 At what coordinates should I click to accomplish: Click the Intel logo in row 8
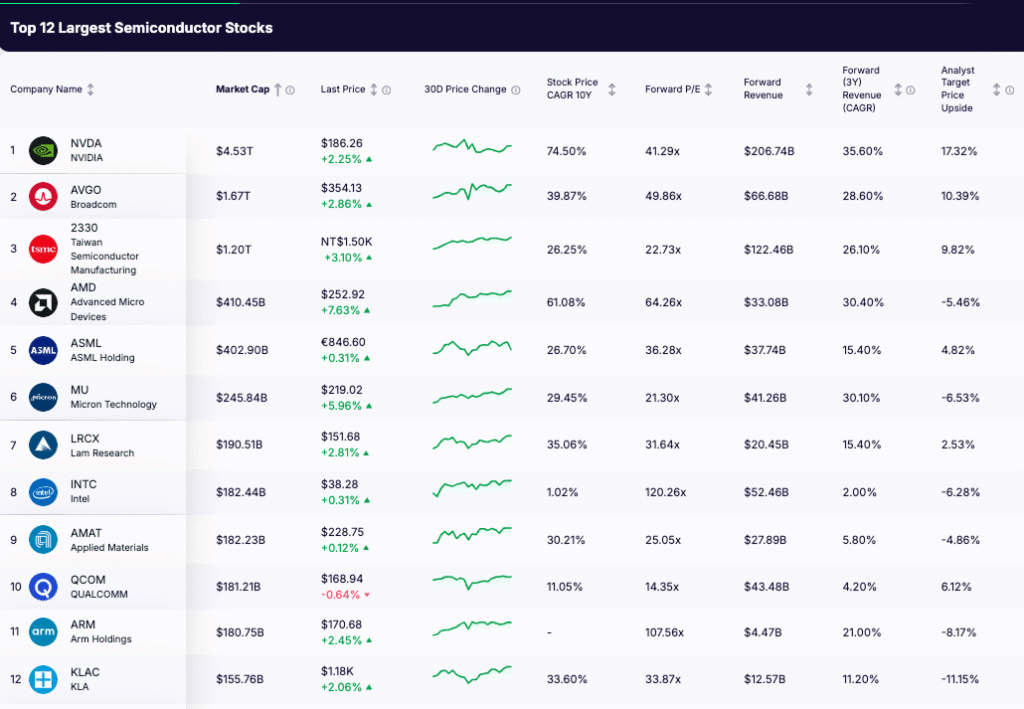coord(42,492)
